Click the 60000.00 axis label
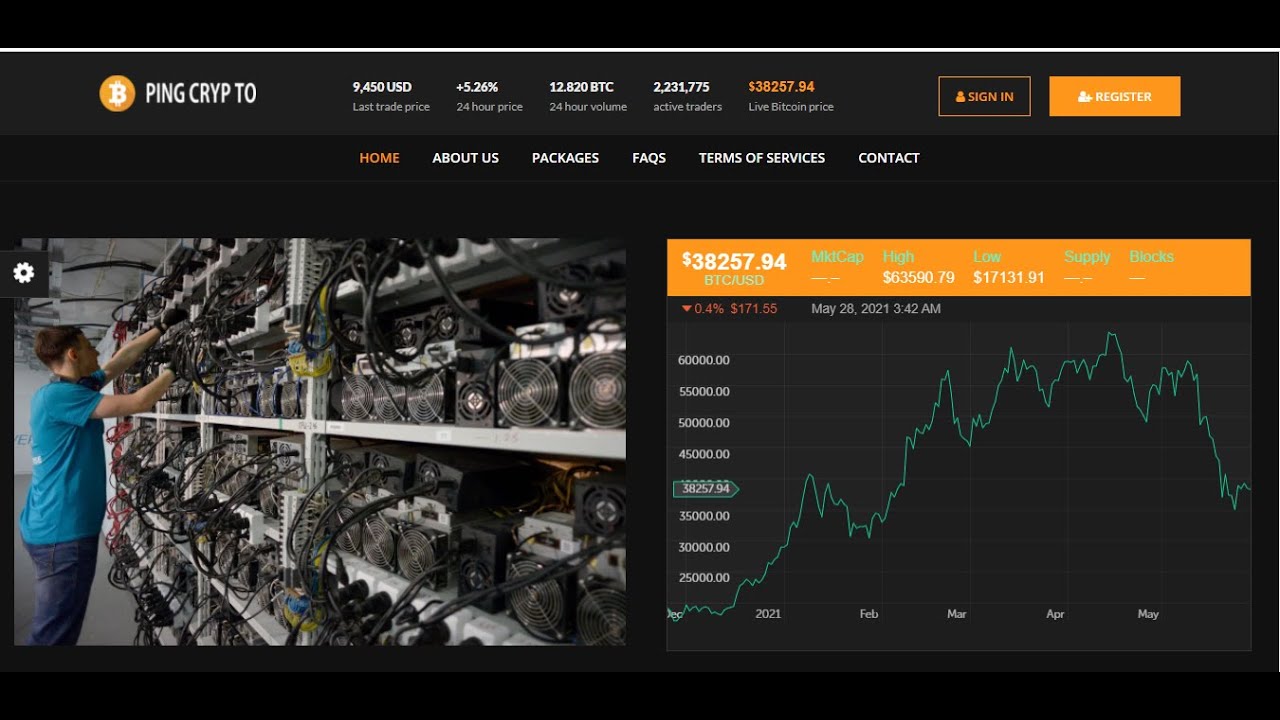The height and width of the screenshot is (720, 1280). point(704,360)
